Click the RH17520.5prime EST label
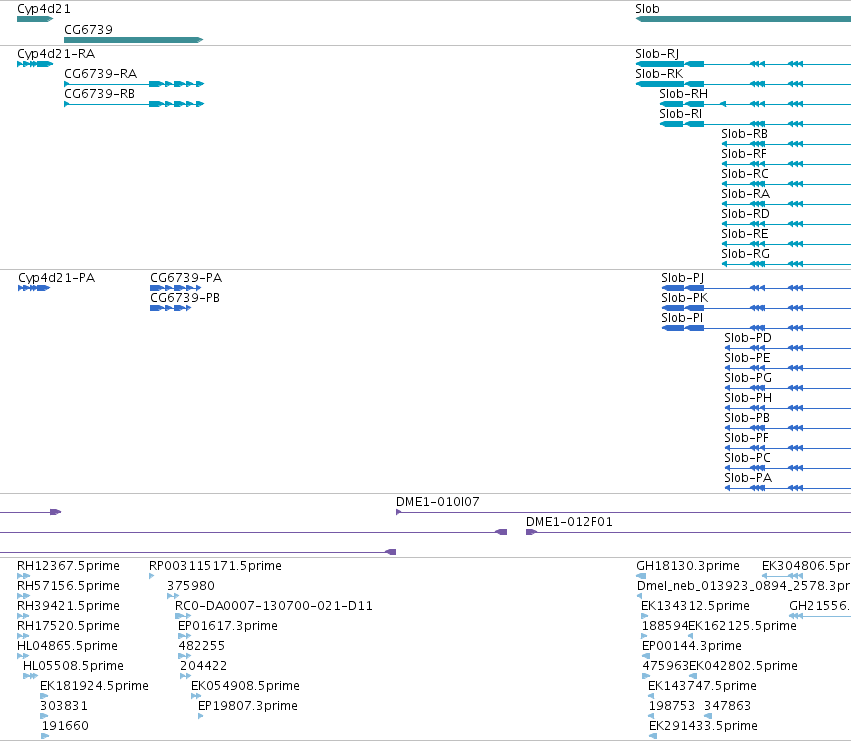This screenshot has width=851, height=741. coord(68,626)
